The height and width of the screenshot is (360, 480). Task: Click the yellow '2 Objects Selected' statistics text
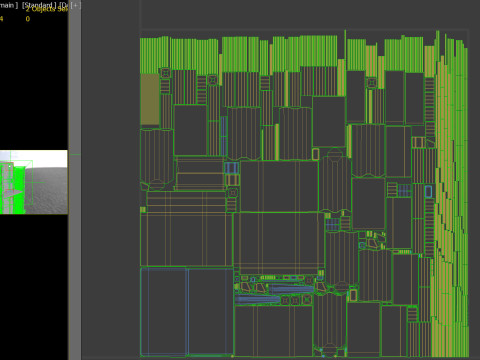(47, 9)
